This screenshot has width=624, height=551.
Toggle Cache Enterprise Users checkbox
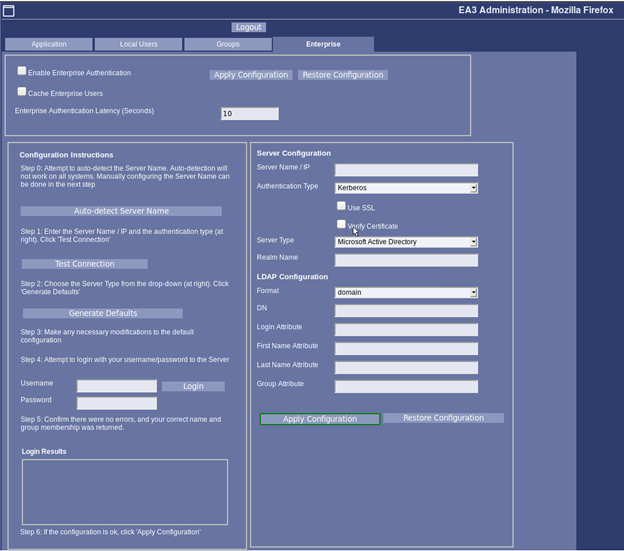22,91
